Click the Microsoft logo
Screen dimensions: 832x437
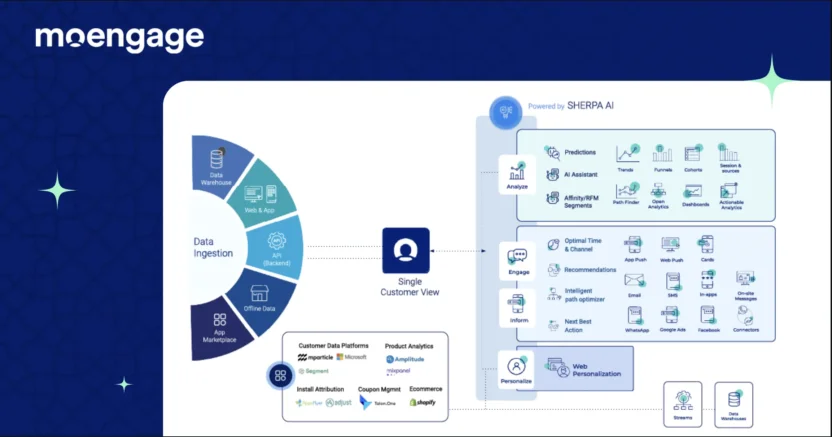pyautogui.click(x=351, y=357)
